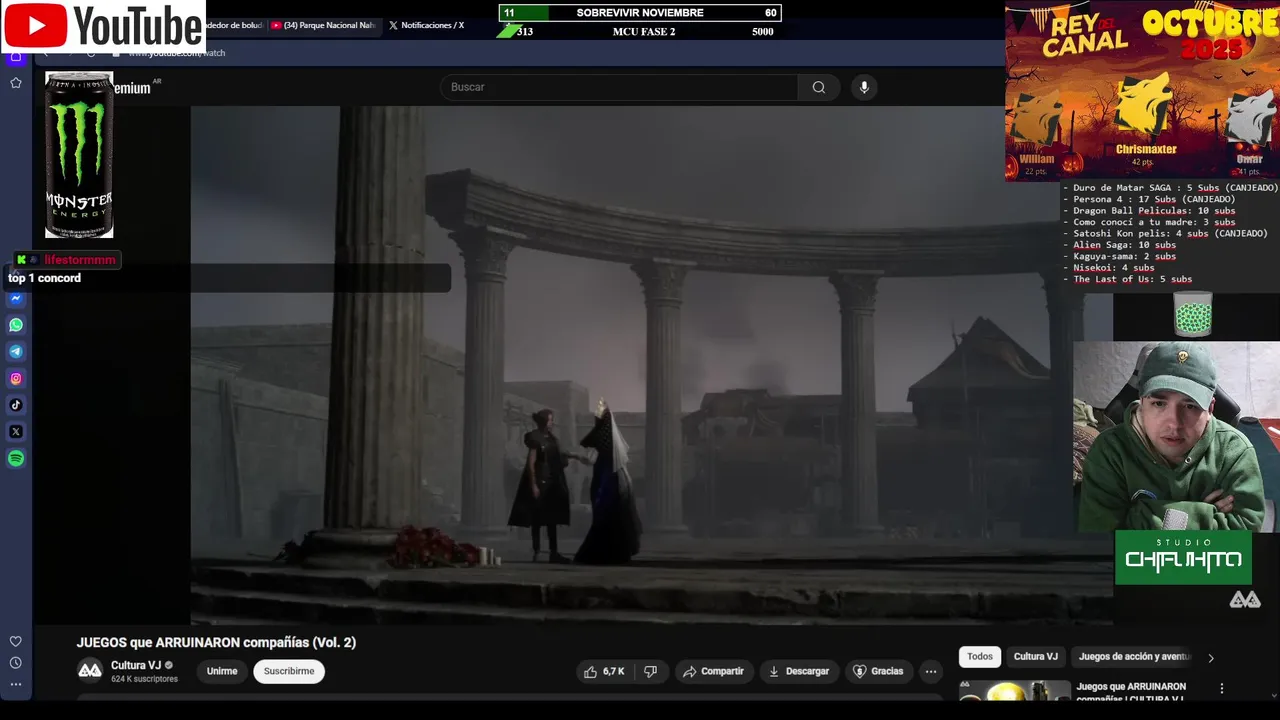Open Telegram from the browser sidebar
1280x720 pixels.
coord(16,352)
